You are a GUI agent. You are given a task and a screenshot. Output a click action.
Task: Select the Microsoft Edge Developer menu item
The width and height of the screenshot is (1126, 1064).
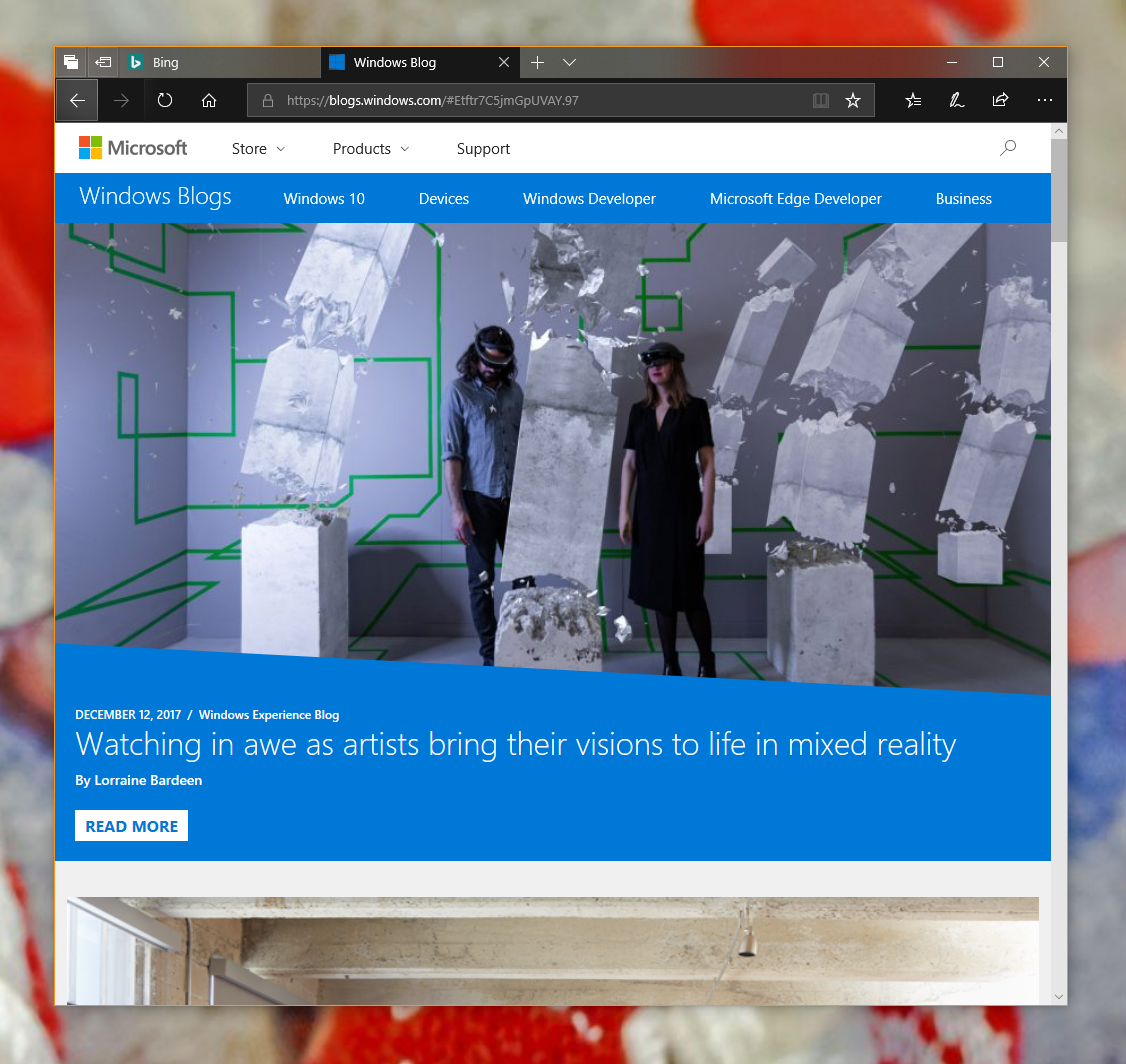click(x=795, y=198)
